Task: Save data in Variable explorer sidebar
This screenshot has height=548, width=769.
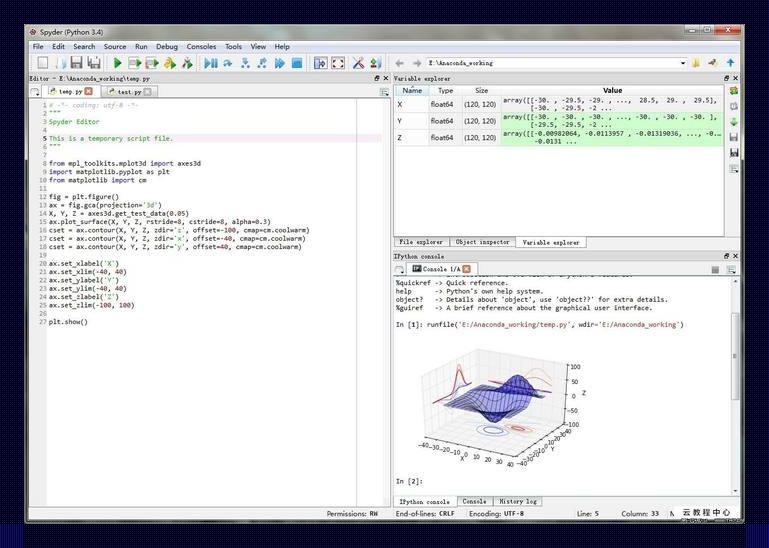Action: click(x=734, y=137)
